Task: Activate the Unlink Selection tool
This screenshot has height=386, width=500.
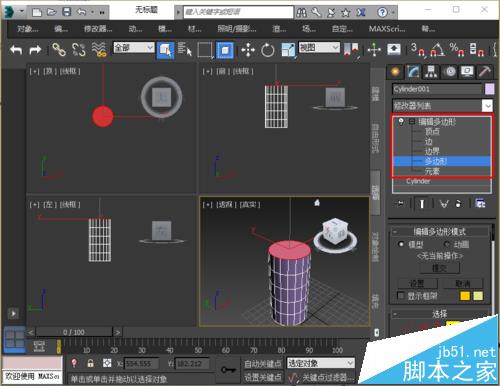Action: coord(79,50)
